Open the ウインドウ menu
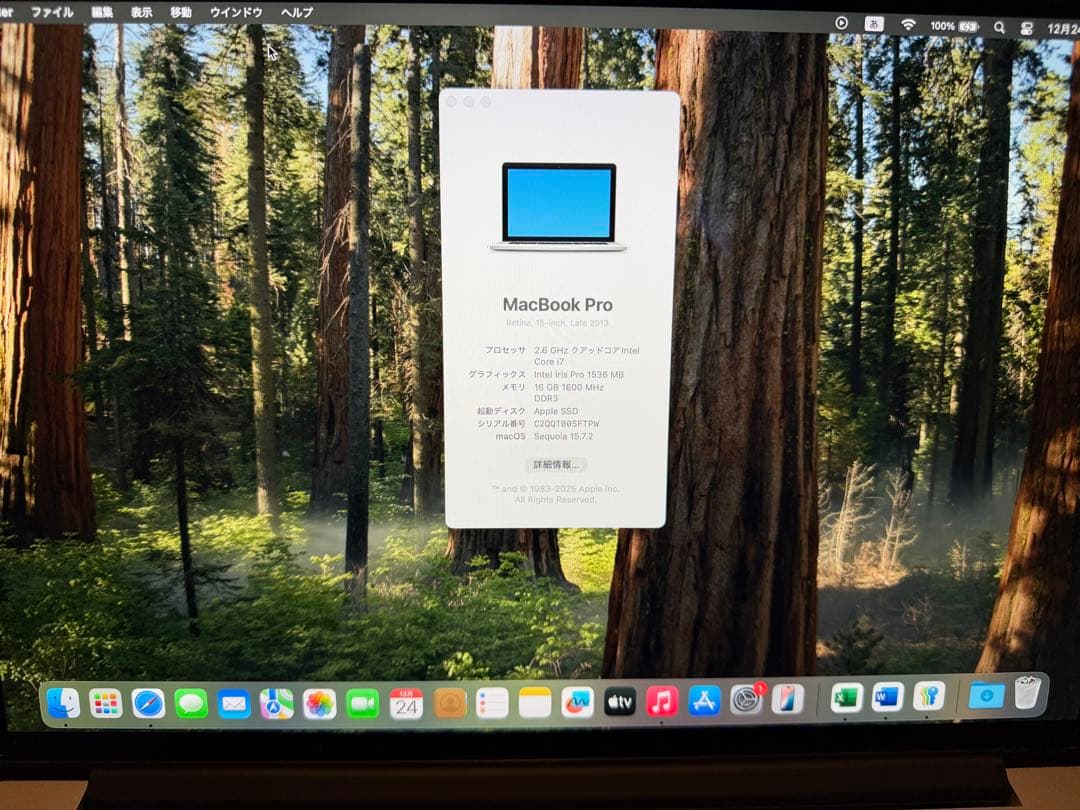Screen dimensions: 1080x810 [235, 13]
